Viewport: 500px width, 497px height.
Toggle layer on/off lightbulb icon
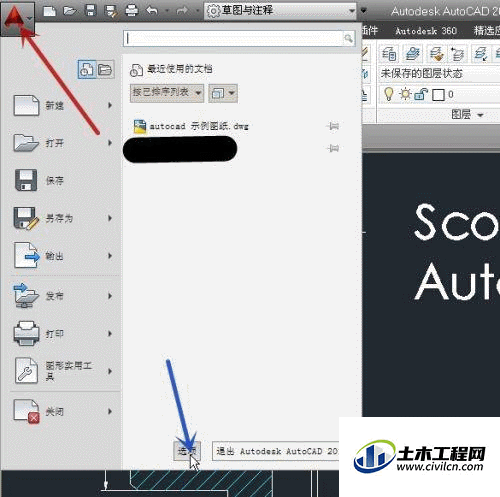(389, 94)
